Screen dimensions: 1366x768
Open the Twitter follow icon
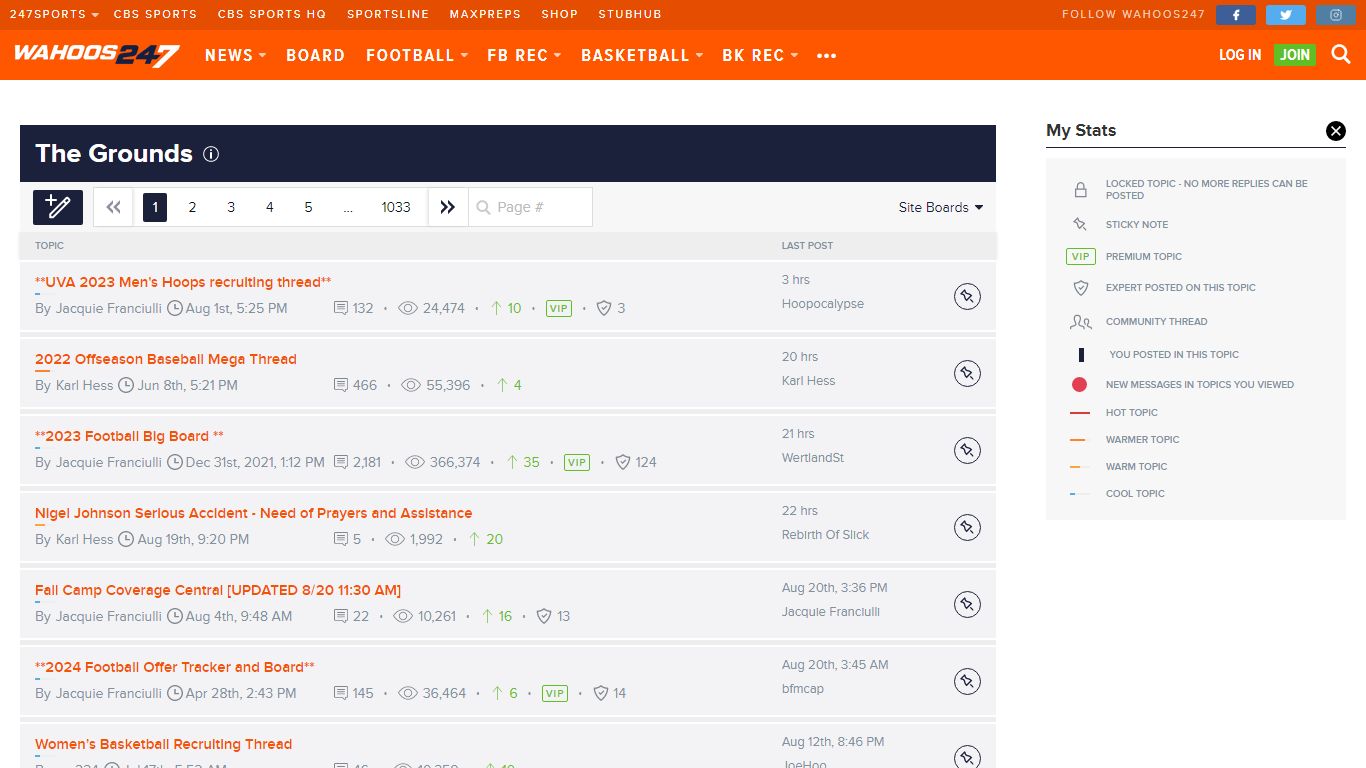pyautogui.click(x=1286, y=15)
